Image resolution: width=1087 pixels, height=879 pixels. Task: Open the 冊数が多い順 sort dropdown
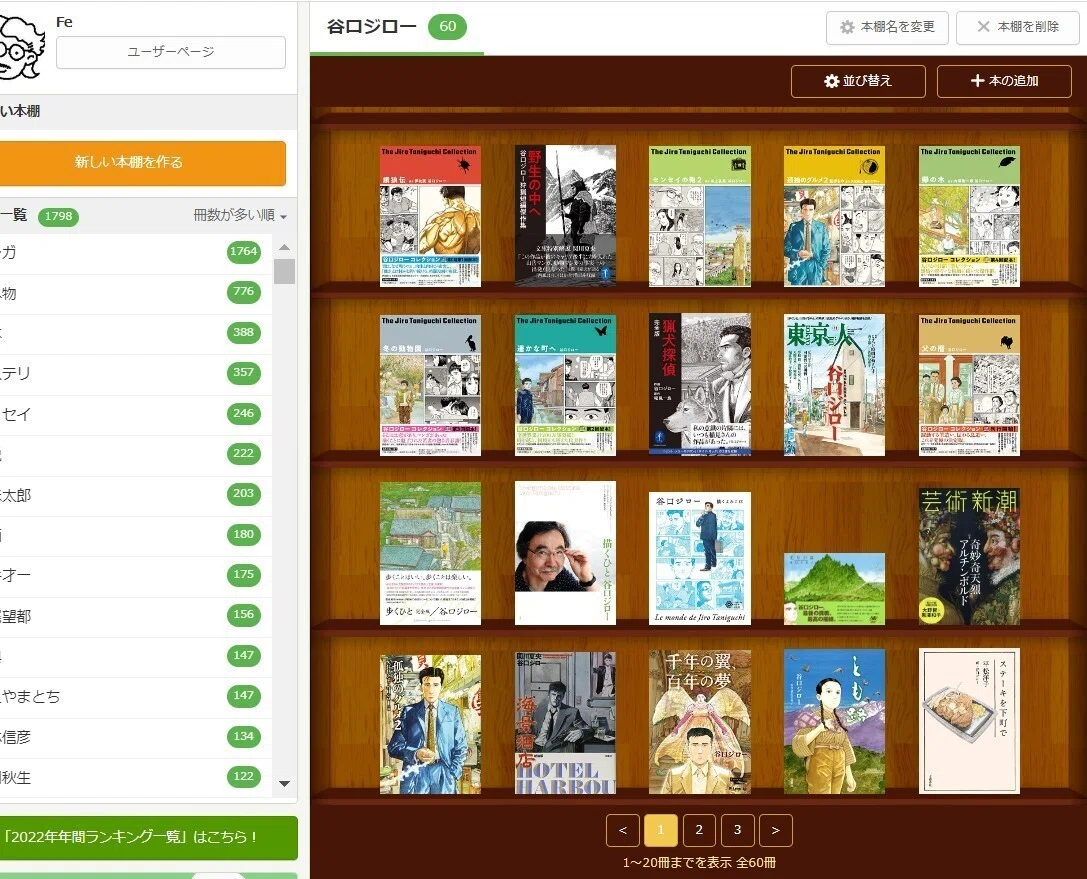point(240,216)
